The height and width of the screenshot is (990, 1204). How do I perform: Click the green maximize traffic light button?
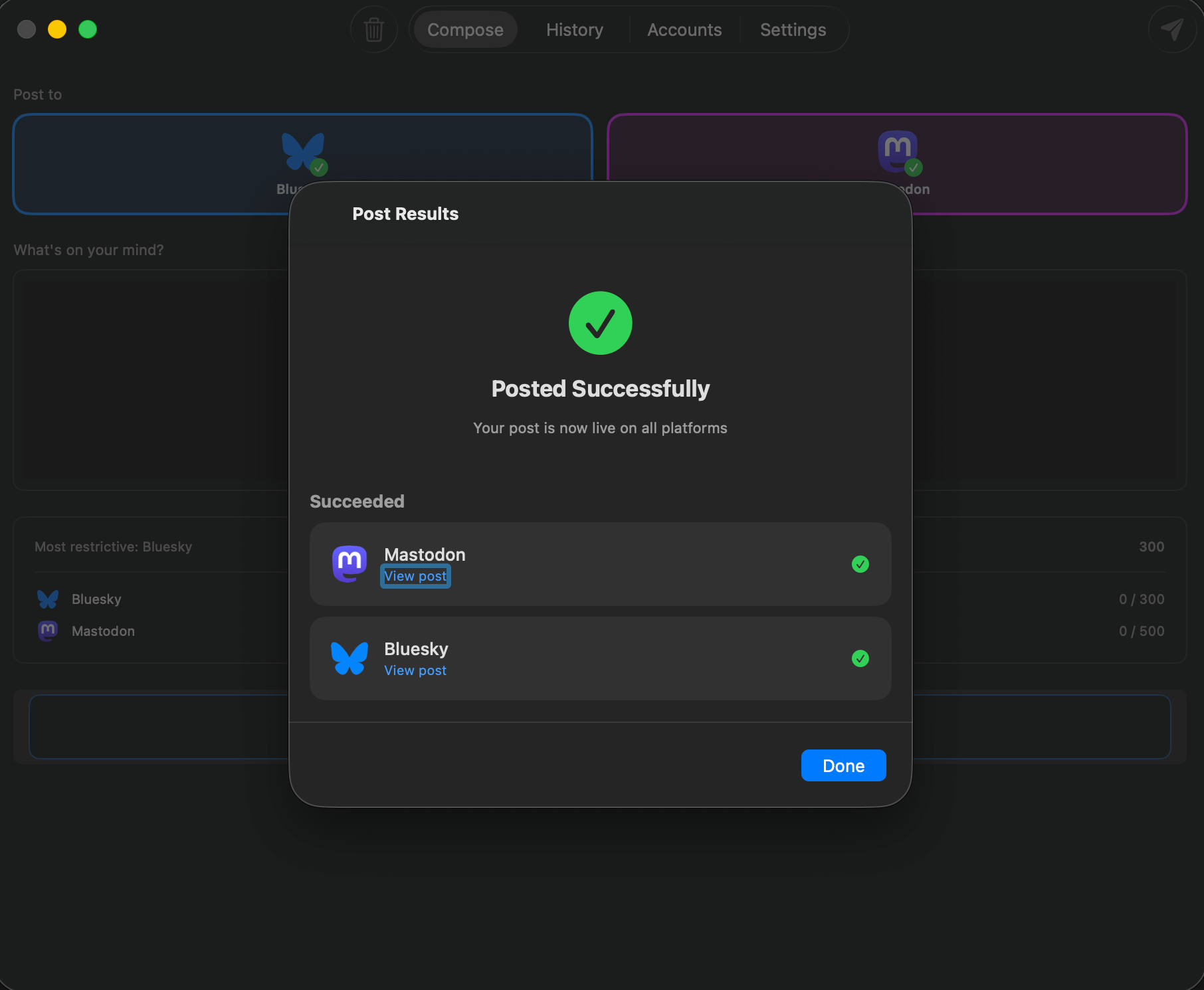point(88,29)
